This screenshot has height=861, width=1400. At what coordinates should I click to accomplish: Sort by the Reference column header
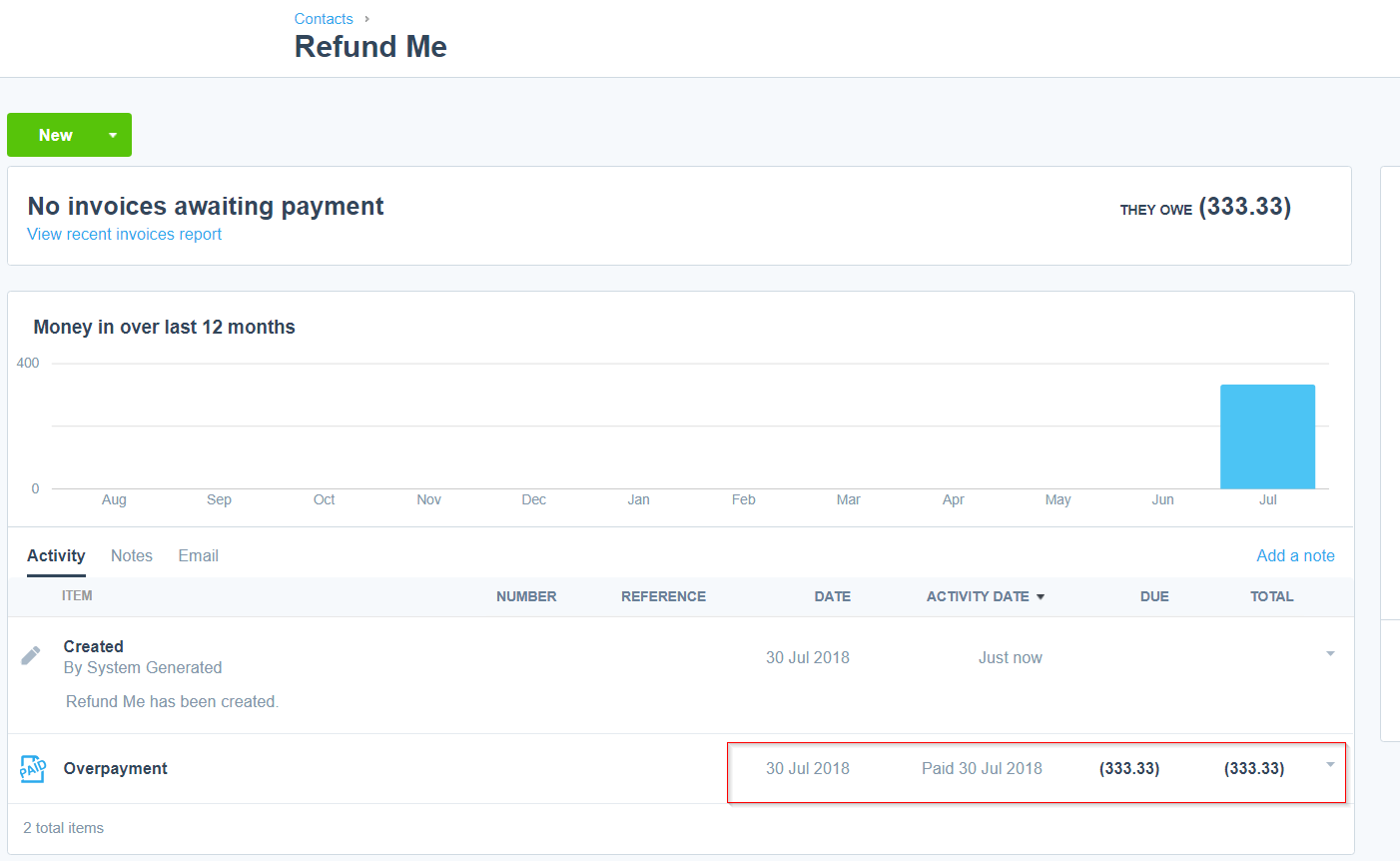(x=663, y=597)
